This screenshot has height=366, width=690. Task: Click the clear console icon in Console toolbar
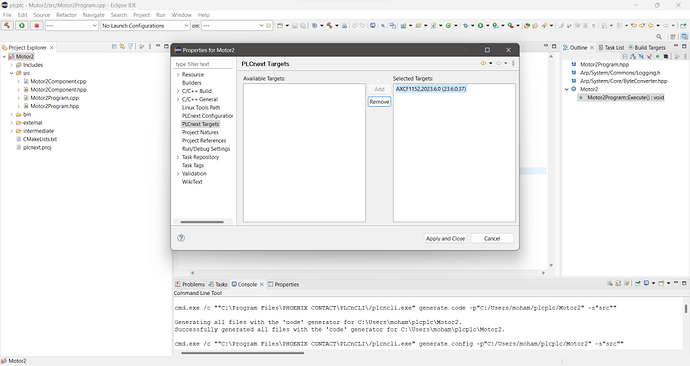click(x=610, y=283)
